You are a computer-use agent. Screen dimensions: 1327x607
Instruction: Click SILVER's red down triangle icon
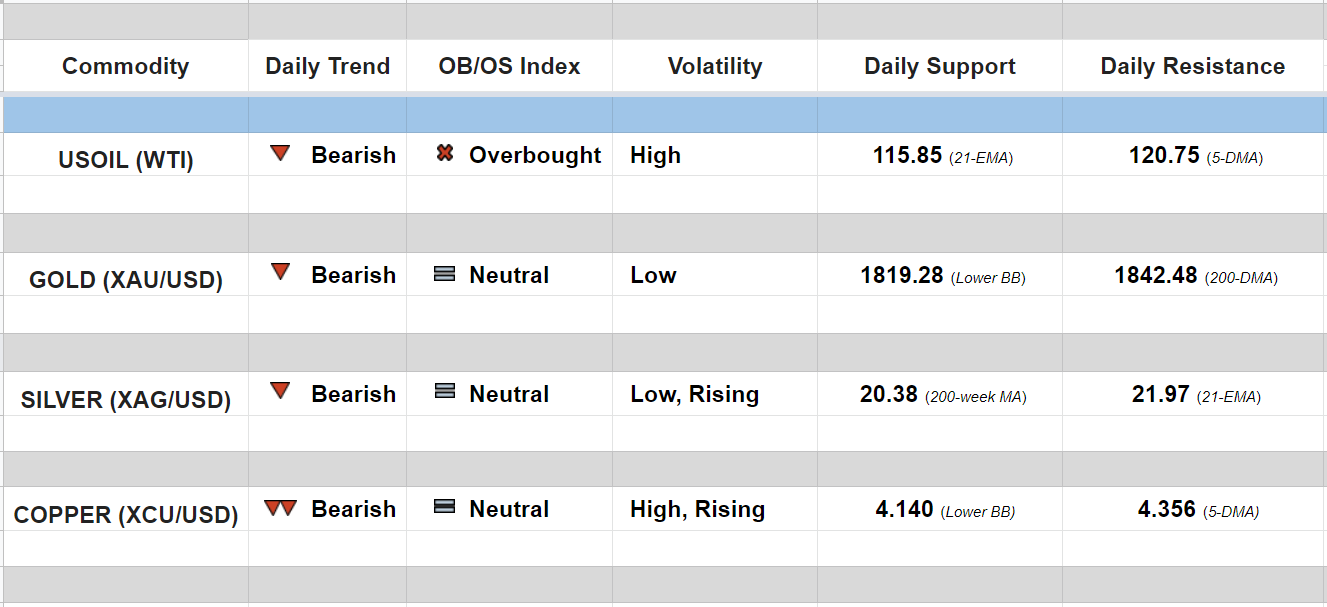coord(280,391)
